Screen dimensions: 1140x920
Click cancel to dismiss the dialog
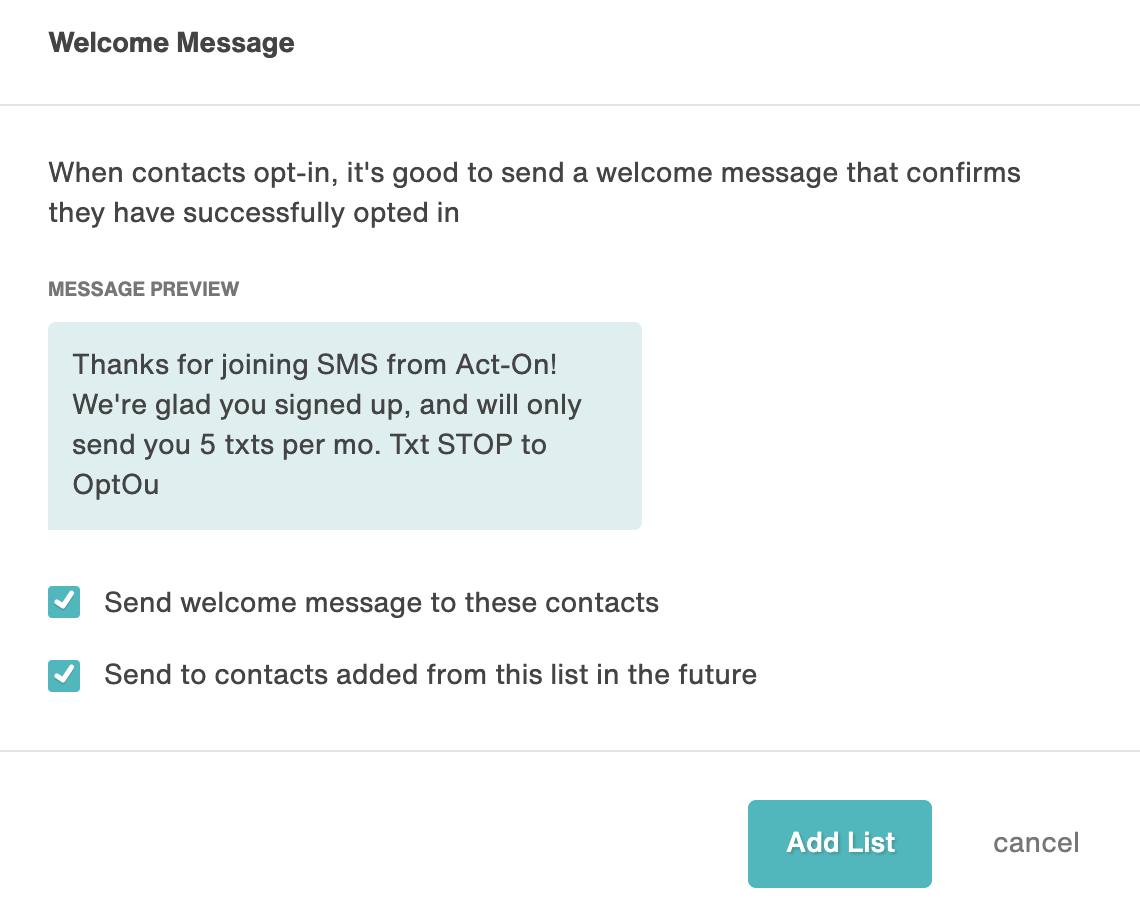tap(1035, 843)
